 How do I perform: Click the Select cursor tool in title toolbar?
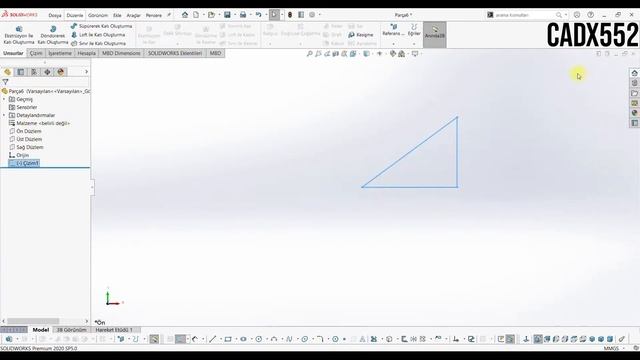click(x=274, y=15)
